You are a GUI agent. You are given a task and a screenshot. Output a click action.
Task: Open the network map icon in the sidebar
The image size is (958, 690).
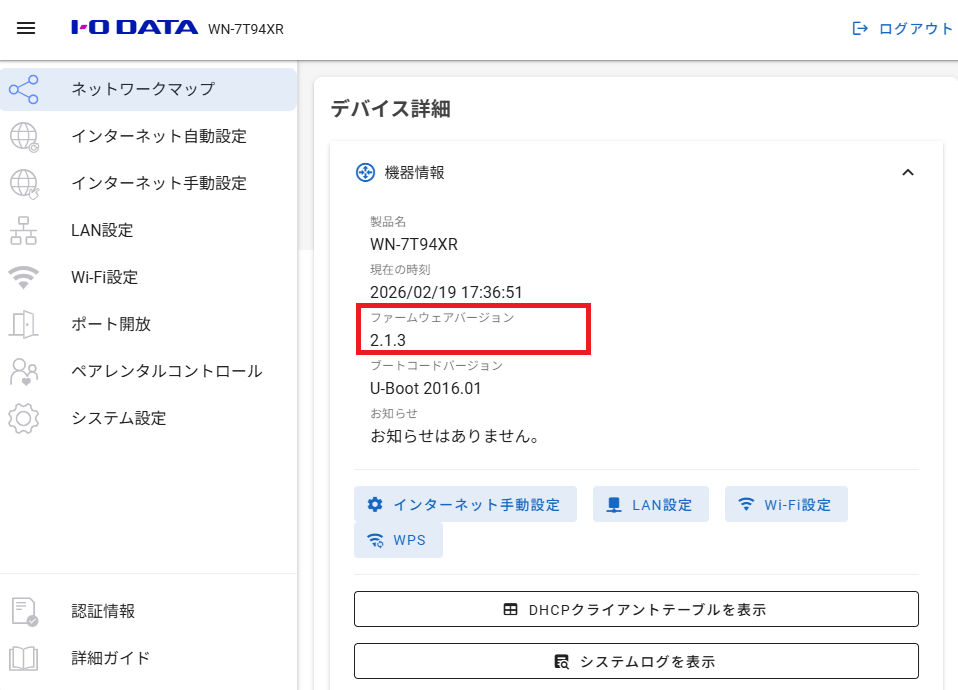(x=24, y=89)
